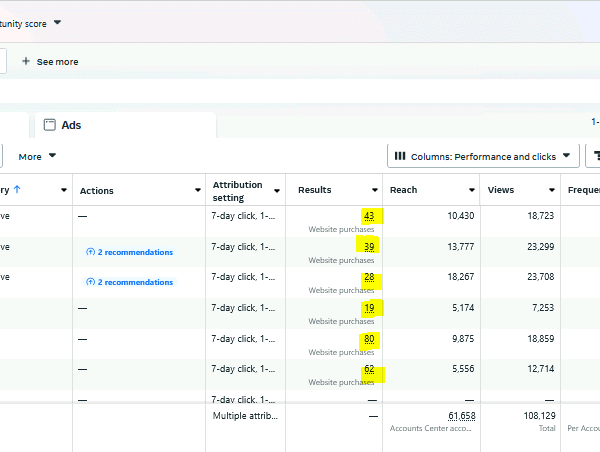Open the Views column header dropdown

(551, 190)
